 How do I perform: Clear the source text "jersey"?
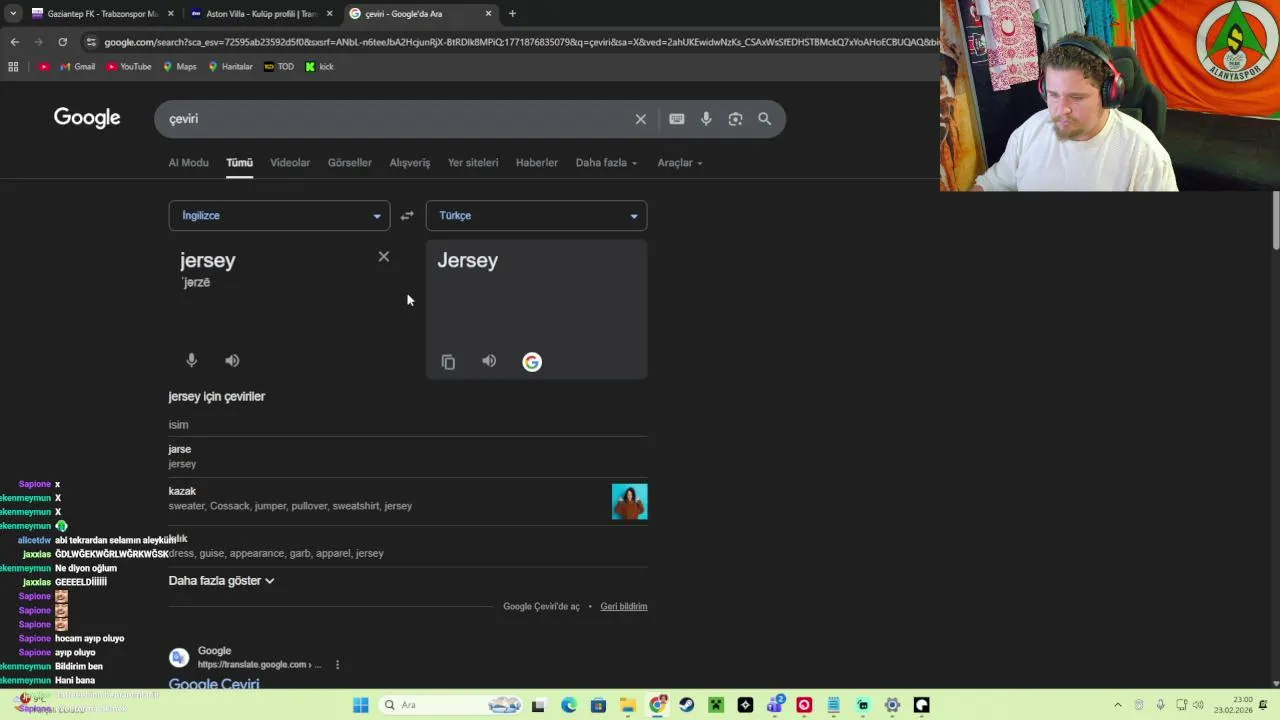384,257
